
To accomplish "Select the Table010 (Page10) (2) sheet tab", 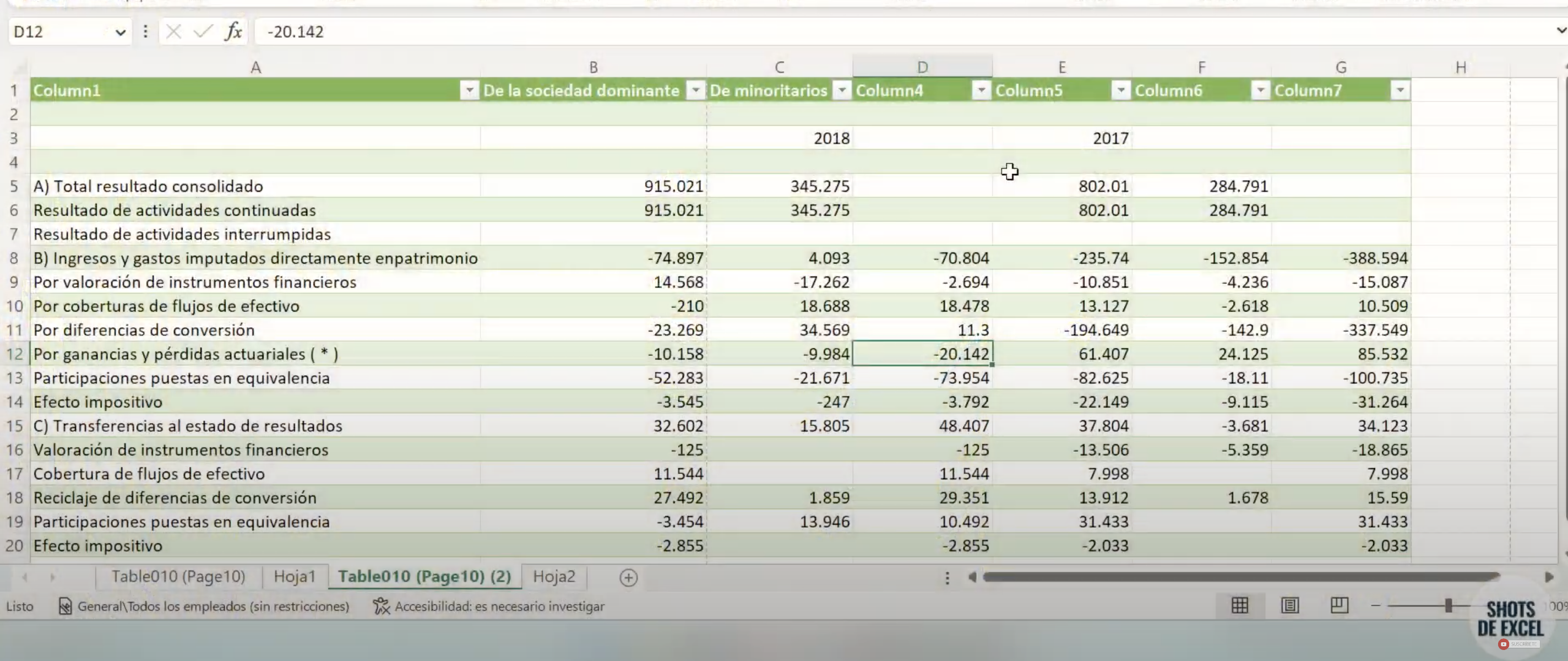I will [424, 576].
